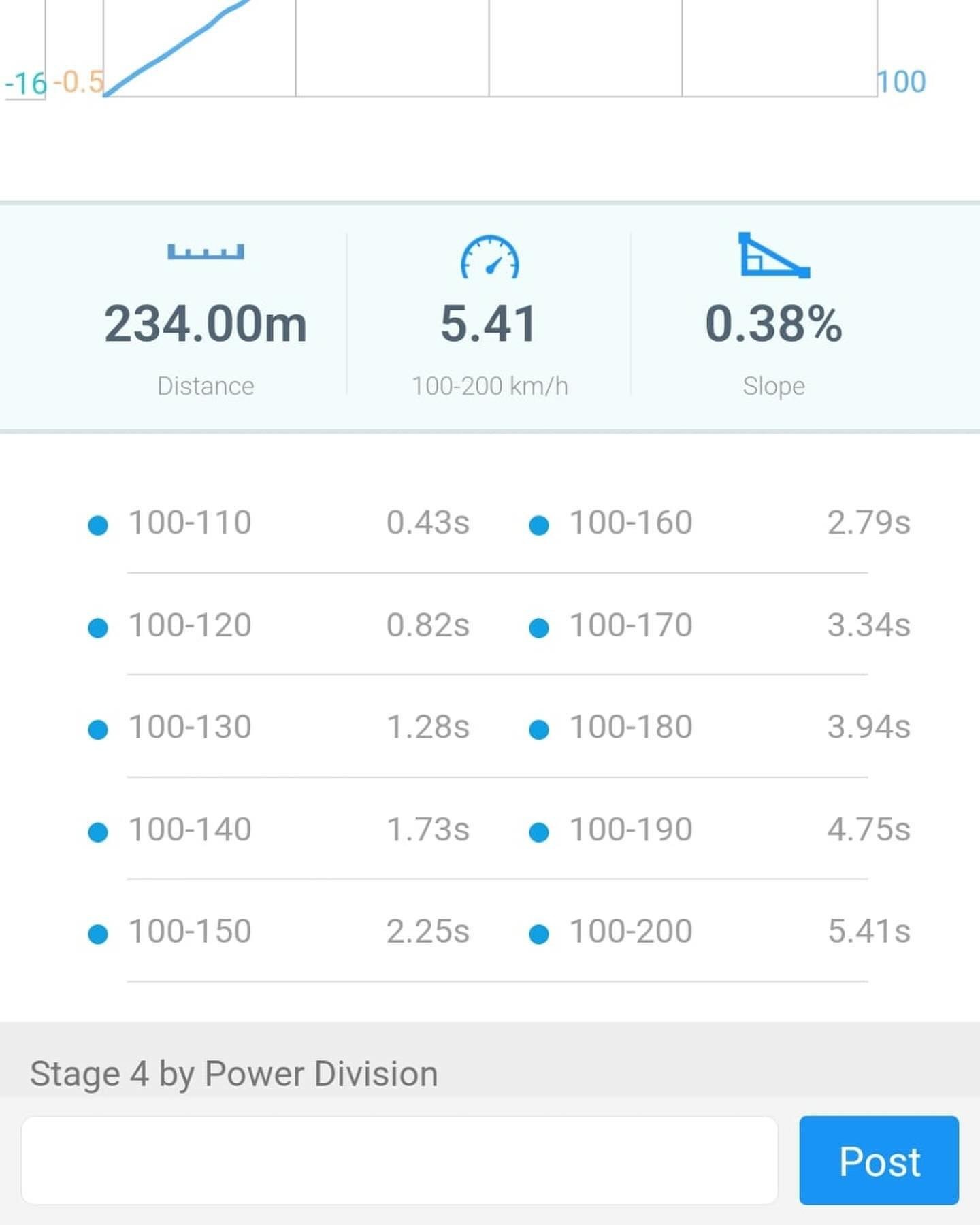Click the slope triangle icon
The width and height of the screenshot is (980, 1225).
pos(774,256)
